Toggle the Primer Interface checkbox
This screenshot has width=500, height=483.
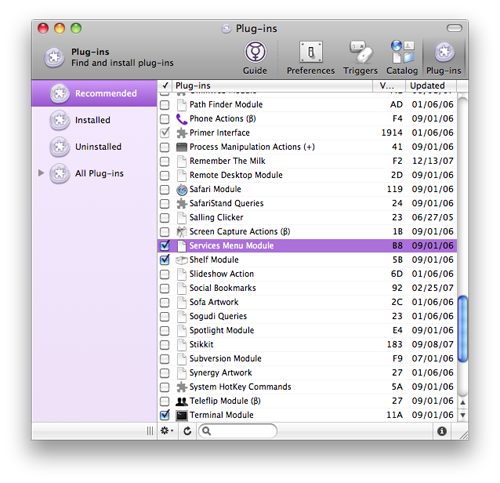[x=165, y=133]
